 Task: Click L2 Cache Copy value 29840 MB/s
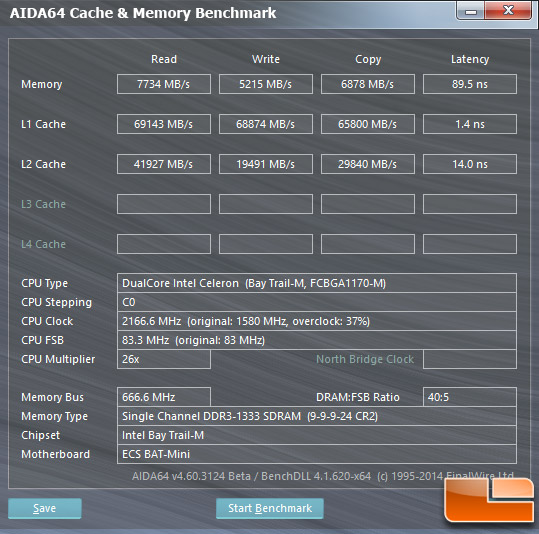point(368,164)
